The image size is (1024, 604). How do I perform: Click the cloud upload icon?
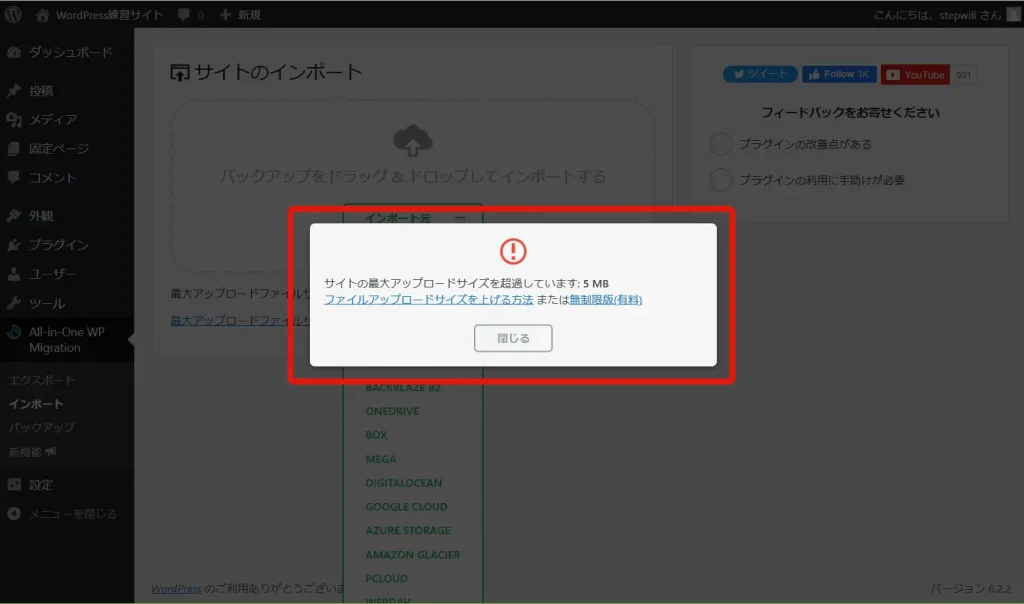(x=412, y=140)
